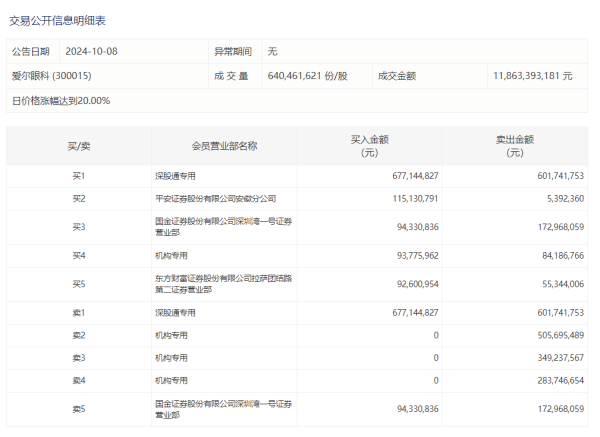This screenshot has width=600, height=437.
Task: Click stock name 爱尔眼科 (300015)
Action: tap(51, 76)
